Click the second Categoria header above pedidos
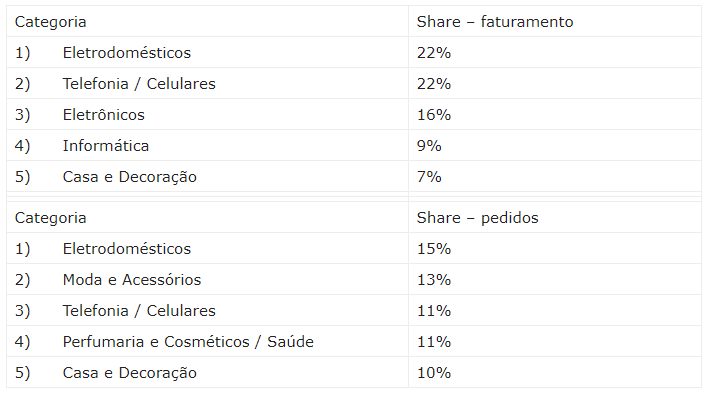The height and width of the screenshot is (395, 708). 207,218
